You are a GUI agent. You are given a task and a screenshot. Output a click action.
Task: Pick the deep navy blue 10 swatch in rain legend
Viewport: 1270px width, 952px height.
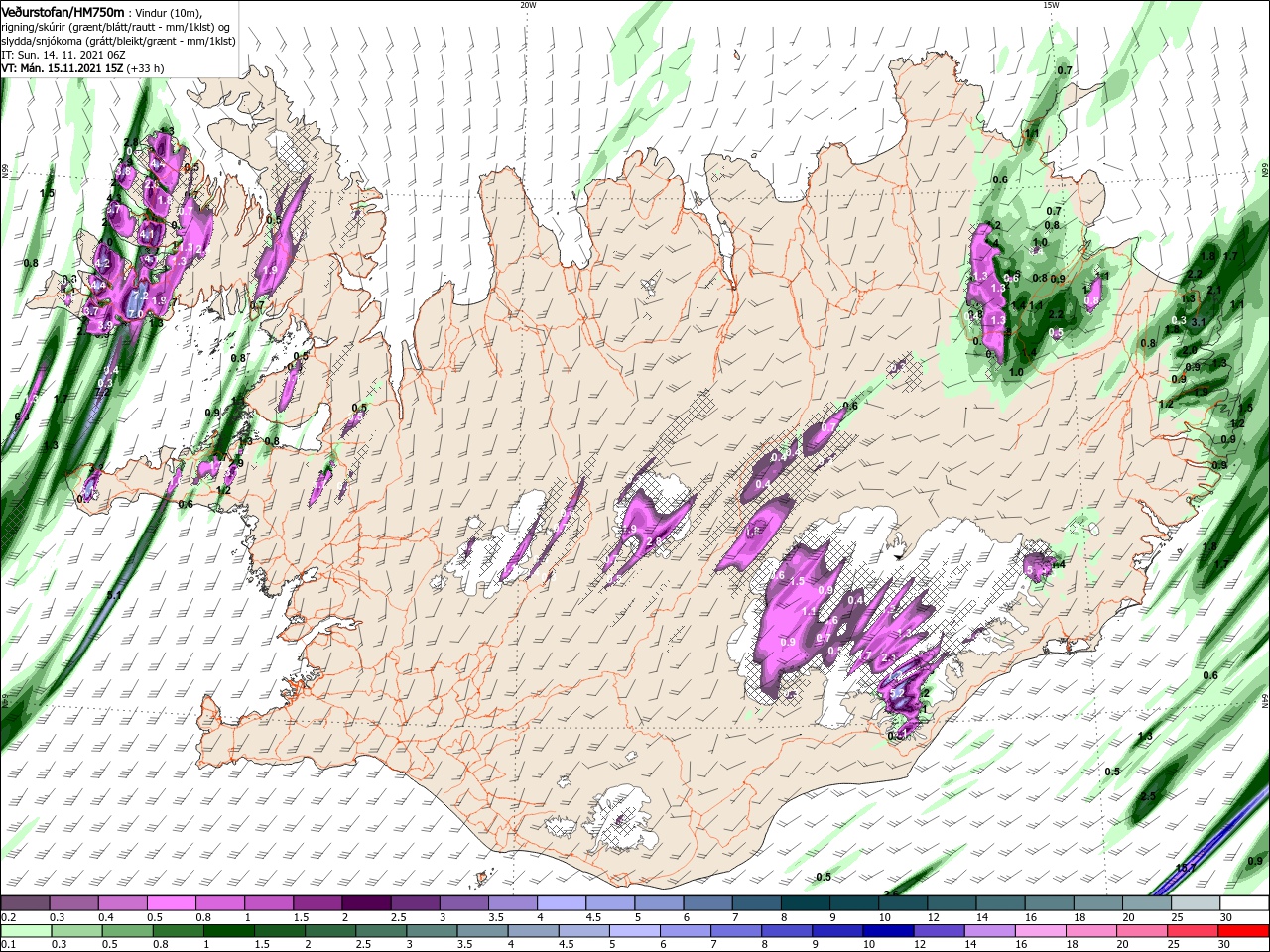tap(888, 931)
